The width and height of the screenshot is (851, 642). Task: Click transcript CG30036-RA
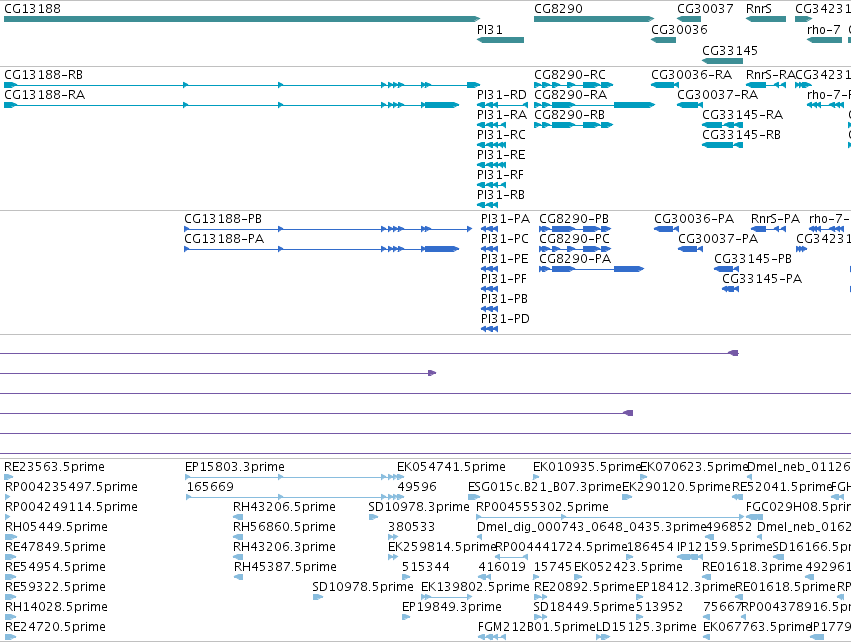[x=665, y=85]
